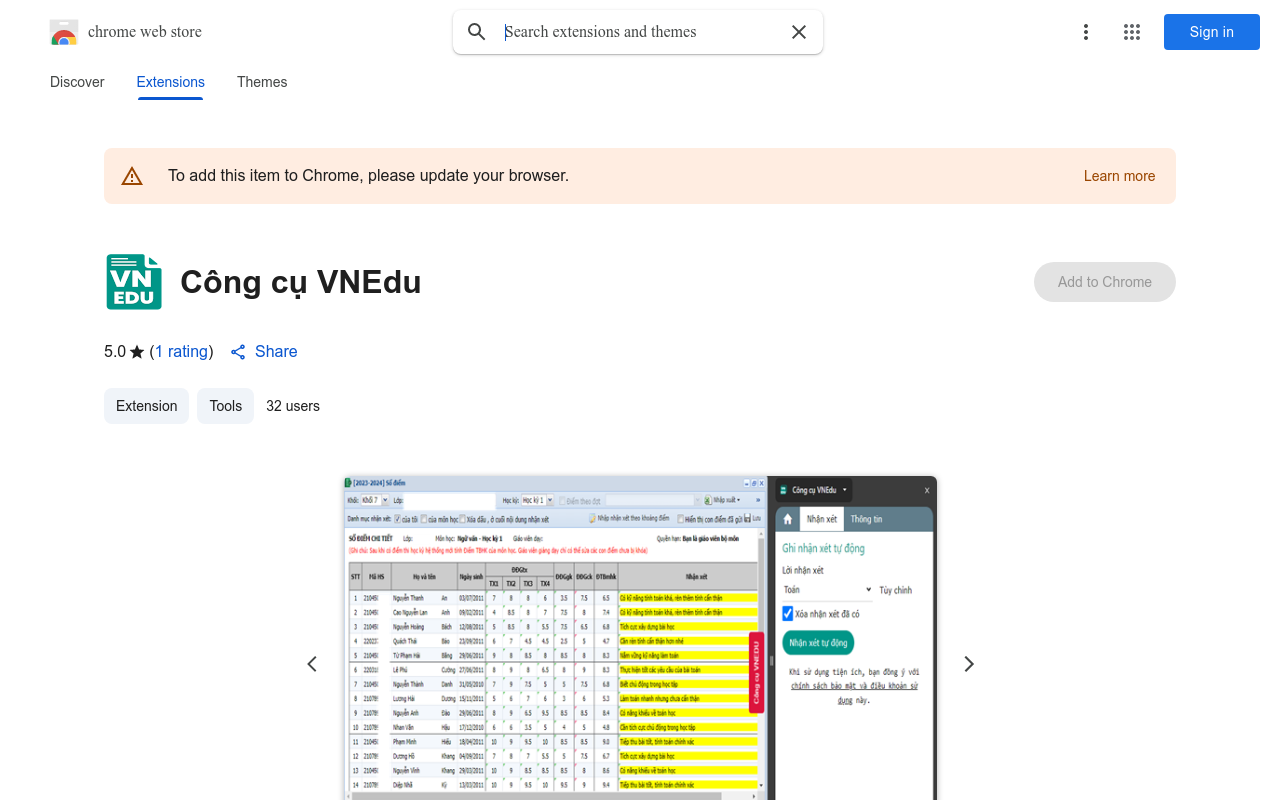Click the VNEdu extension logo
The image size is (1280, 800).
[x=133, y=282]
